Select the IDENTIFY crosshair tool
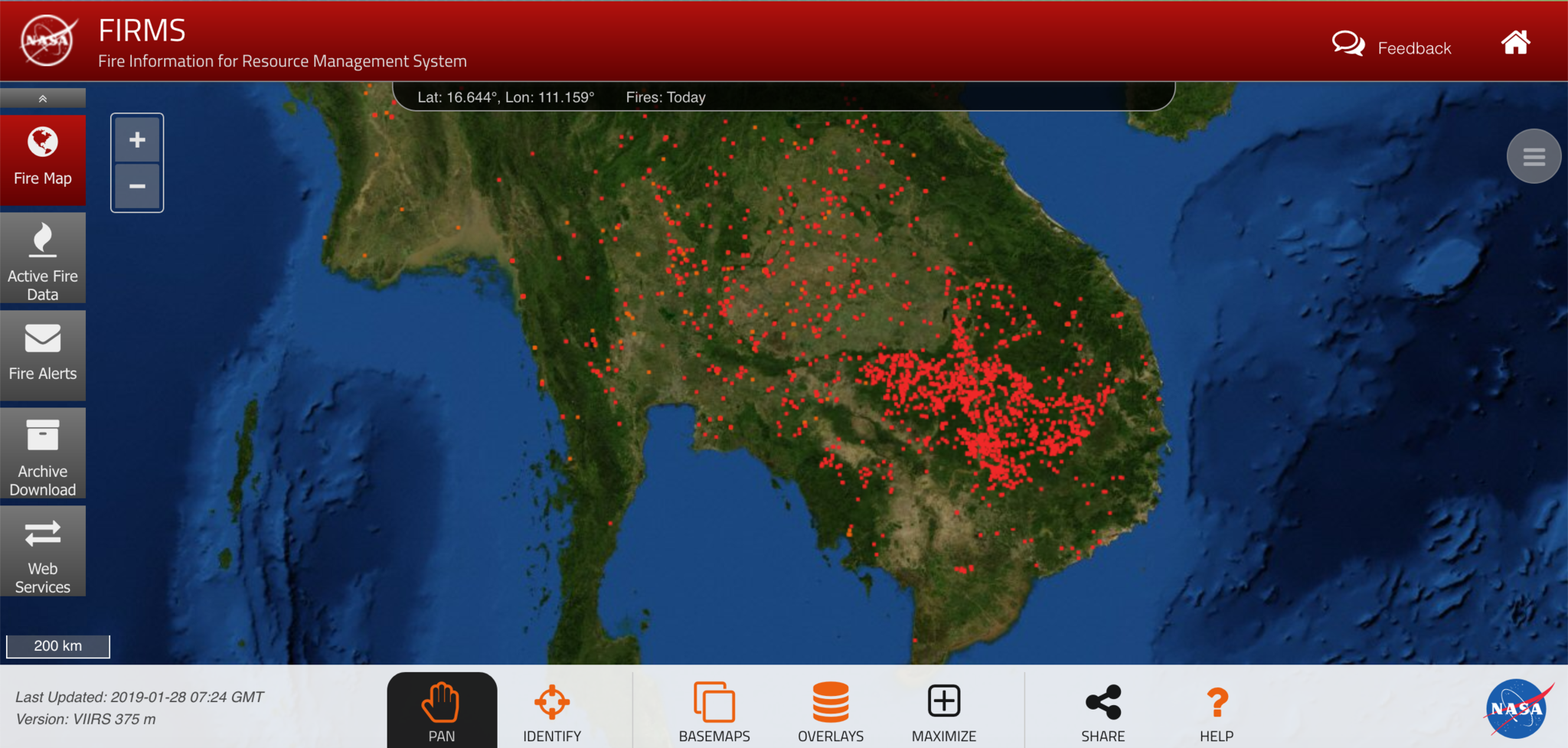The height and width of the screenshot is (748, 1568). click(552, 712)
